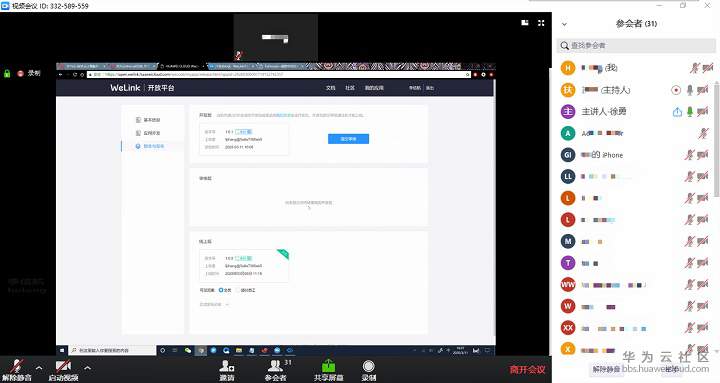Image resolution: width=720 pixels, height=383 pixels.
Task: Switch to HUAWEI CLOUD browser tab
Action: click(x=183, y=67)
